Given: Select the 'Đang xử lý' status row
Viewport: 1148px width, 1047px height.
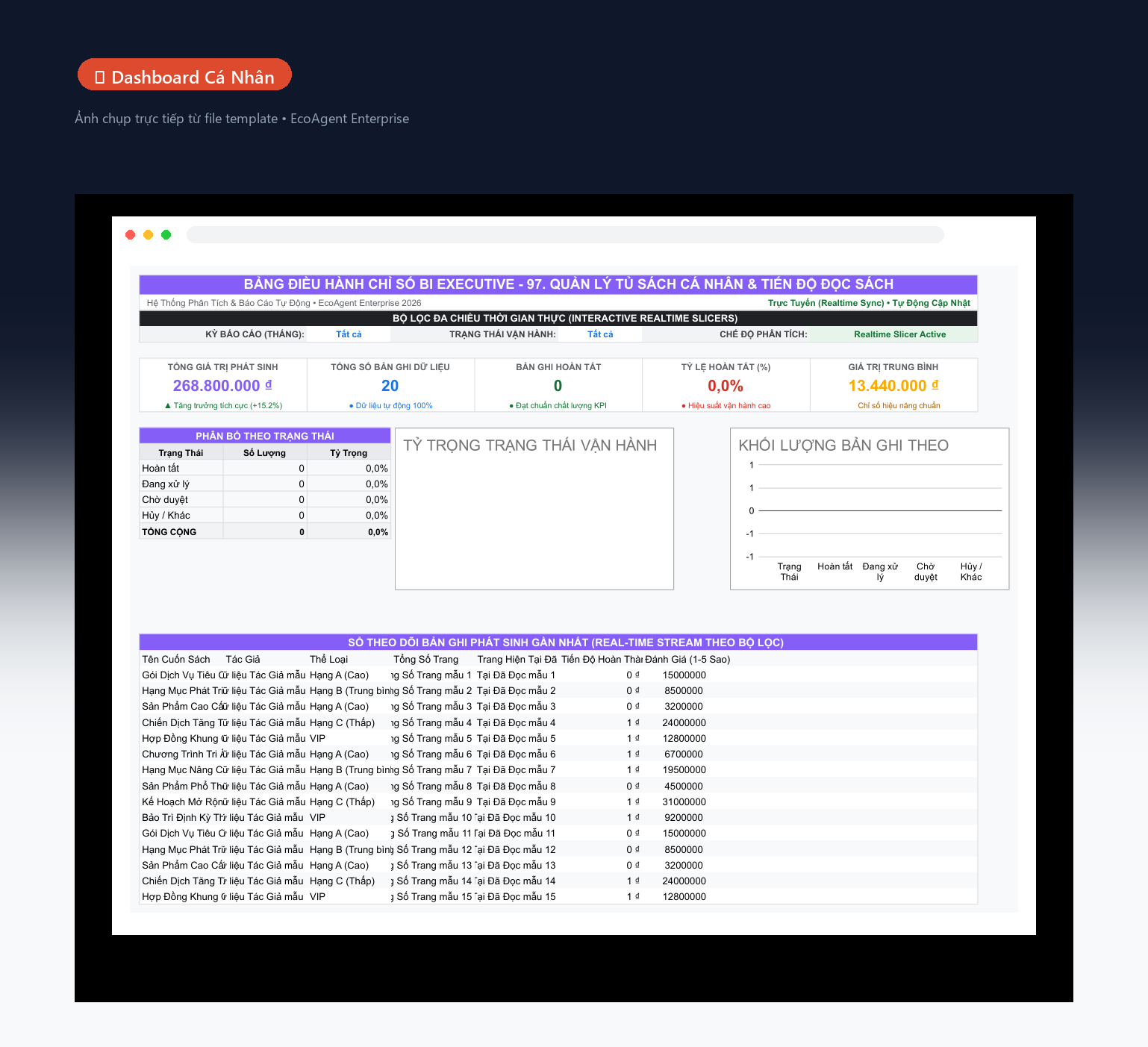Looking at the screenshot, I should [x=265, y=484].
